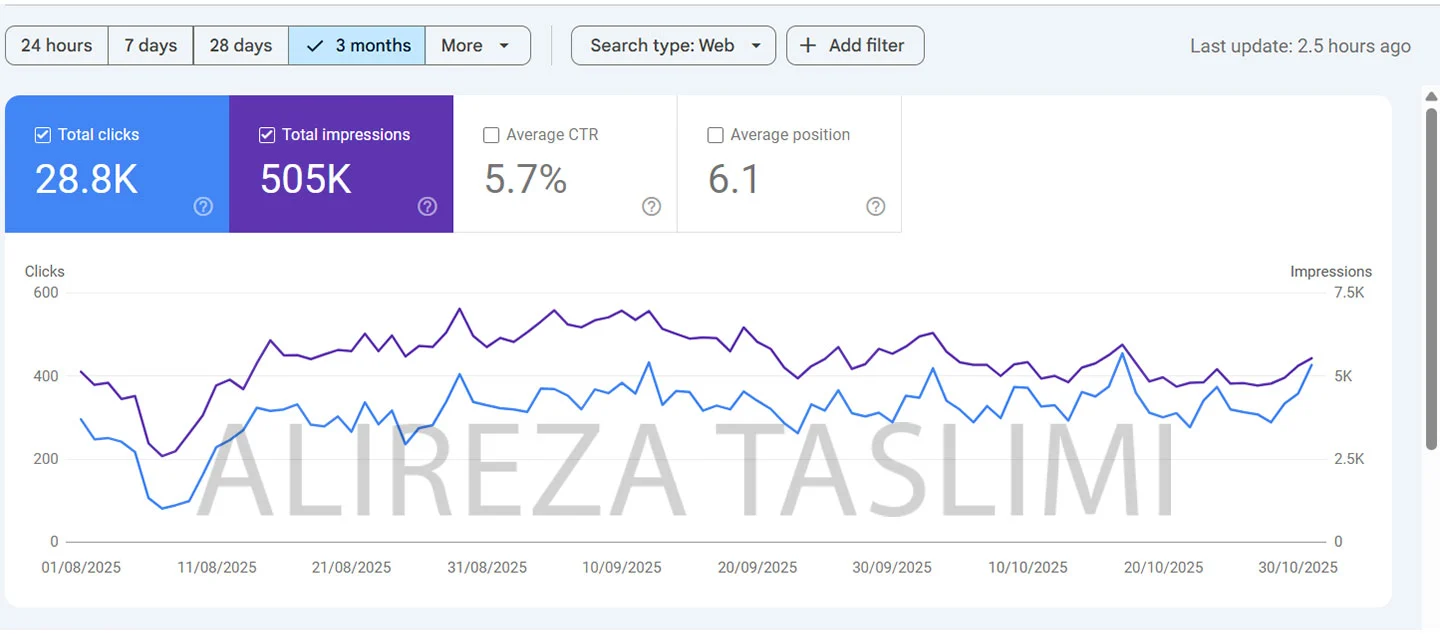
Task: Click help icon on Total clicks card
Action: tap(203, 207)
